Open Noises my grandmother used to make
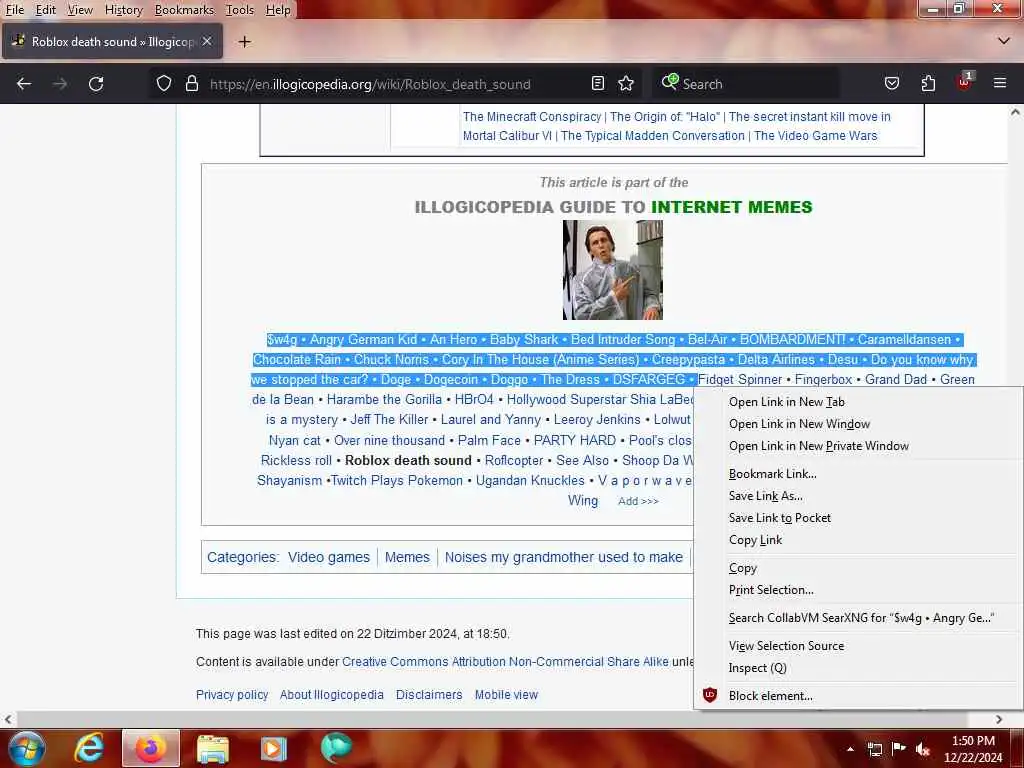The width and height of the screenshot is (1024, 768). pyautogui.click(x=564, y=557)
